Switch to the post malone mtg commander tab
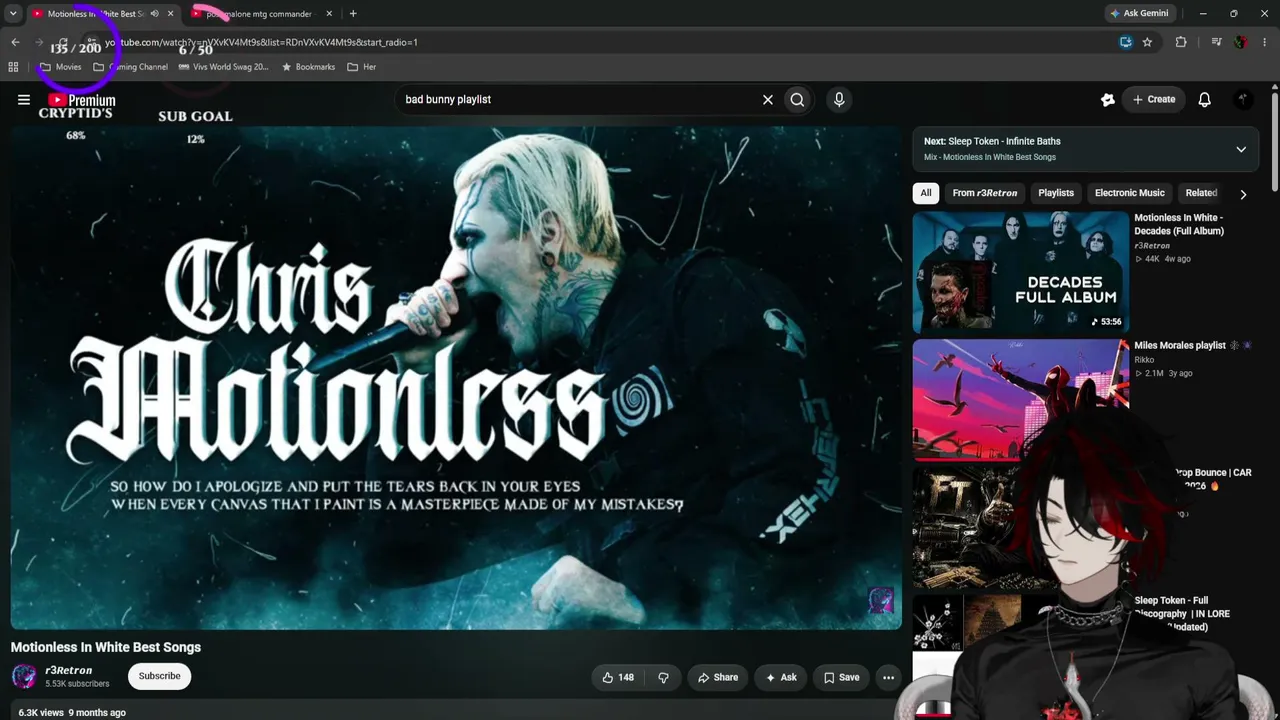The width and height of the screenshot is (1280, 720). click(259, 14)
